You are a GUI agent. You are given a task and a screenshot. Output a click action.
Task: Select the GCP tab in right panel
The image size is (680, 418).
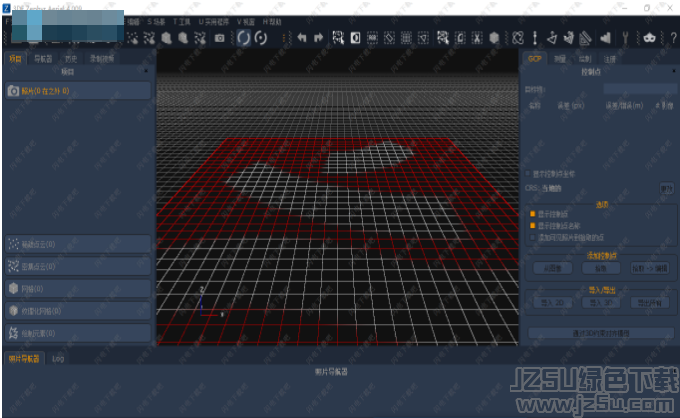click(x=534, y=59)
